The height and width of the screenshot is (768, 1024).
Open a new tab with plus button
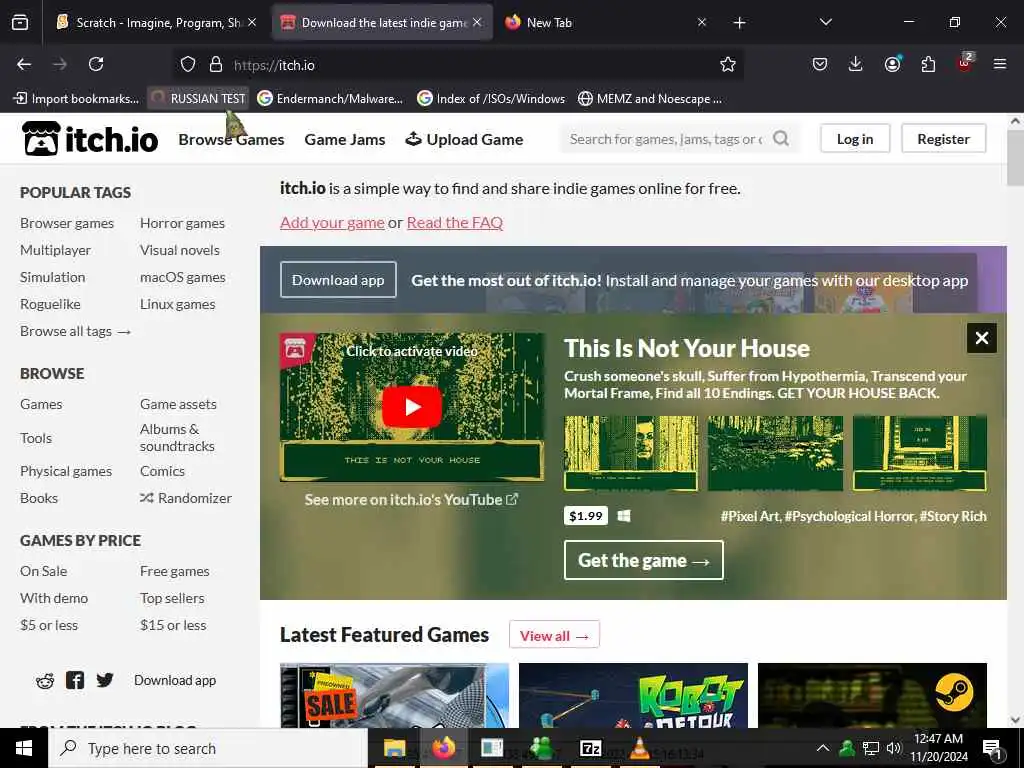[739, 23]
